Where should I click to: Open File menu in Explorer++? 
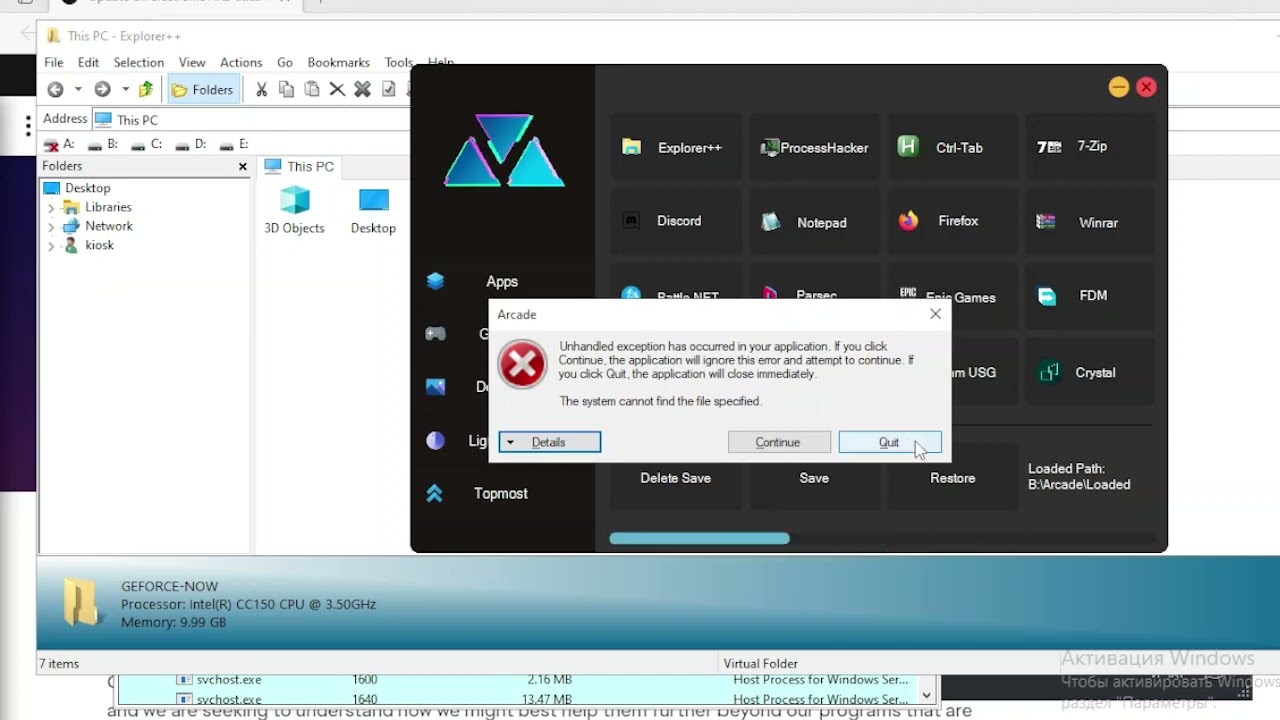click(x=54, y=63)
